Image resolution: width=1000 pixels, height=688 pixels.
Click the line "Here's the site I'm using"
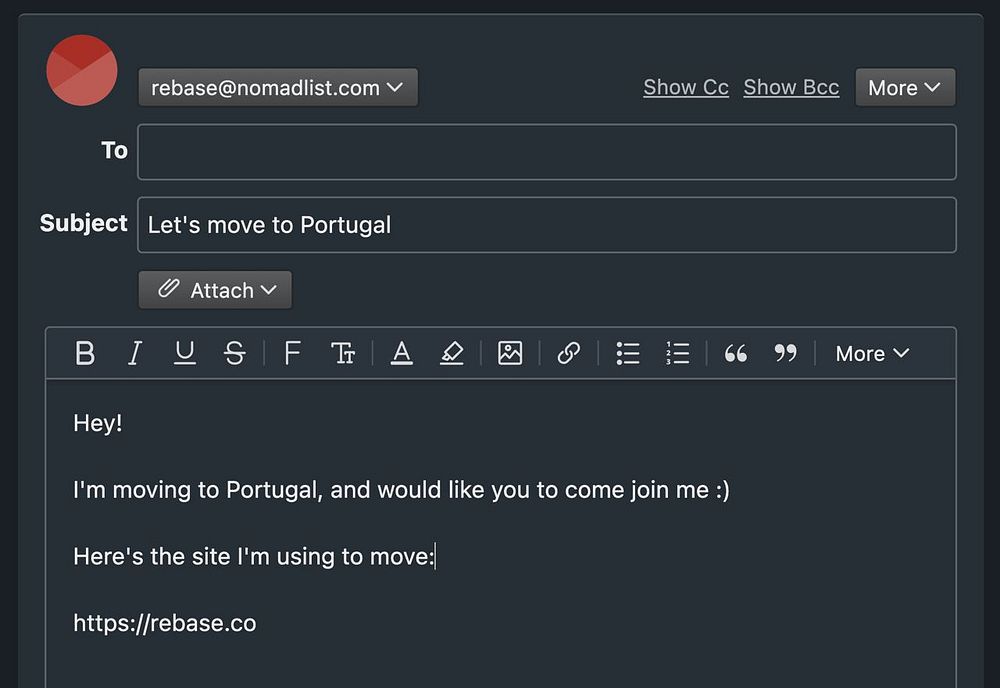click(254, 557)
